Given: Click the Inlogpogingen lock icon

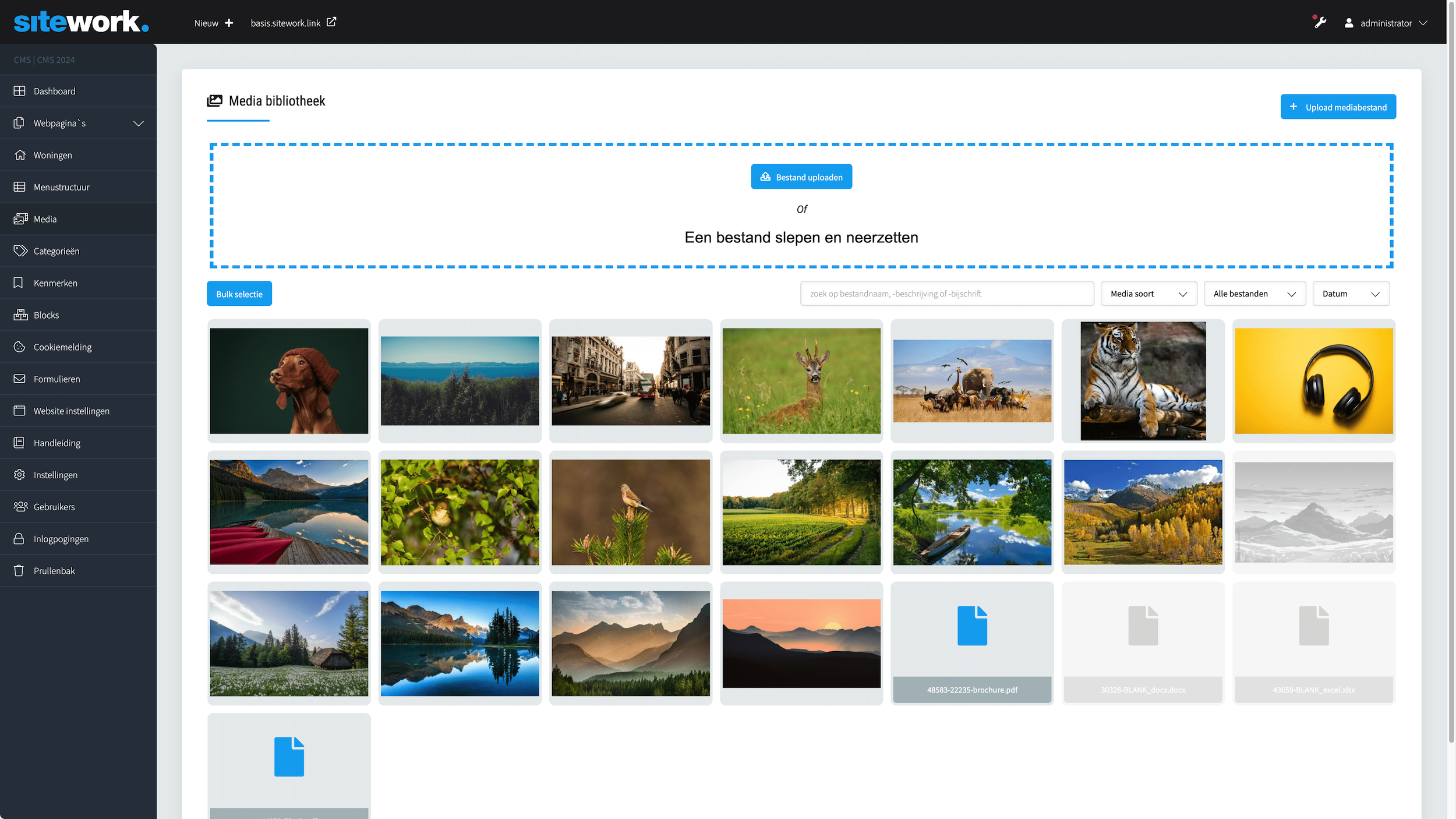Looking at the screenshot, I should pos(19,539).
